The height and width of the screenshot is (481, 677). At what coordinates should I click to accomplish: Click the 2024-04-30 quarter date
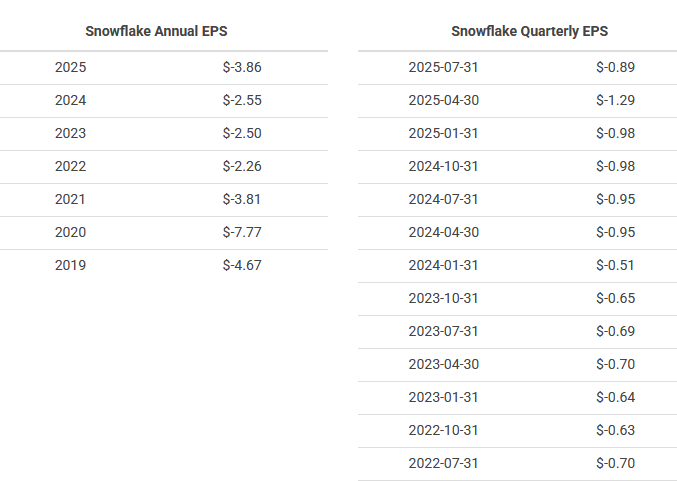(444, 233)
